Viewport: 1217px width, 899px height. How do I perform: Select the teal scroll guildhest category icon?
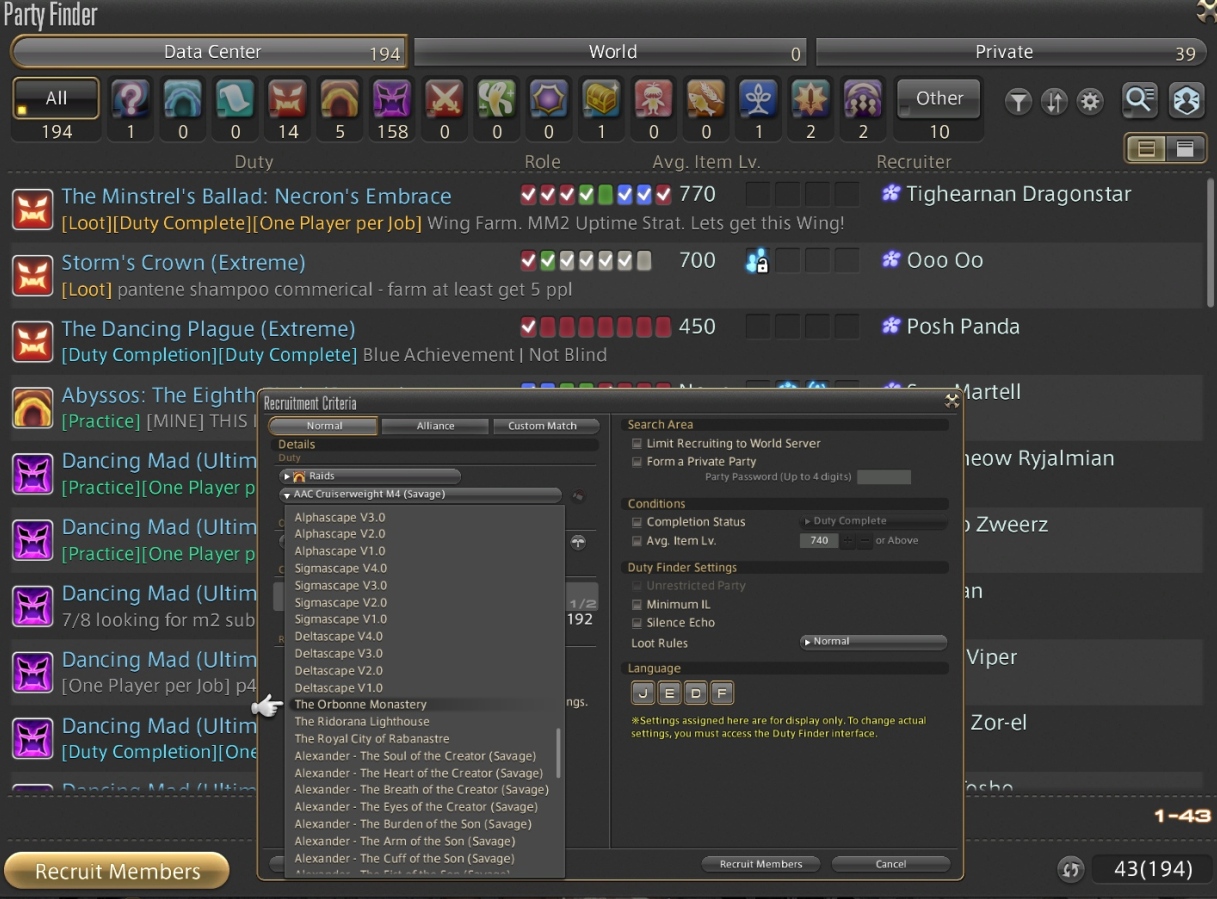point(235,99)
